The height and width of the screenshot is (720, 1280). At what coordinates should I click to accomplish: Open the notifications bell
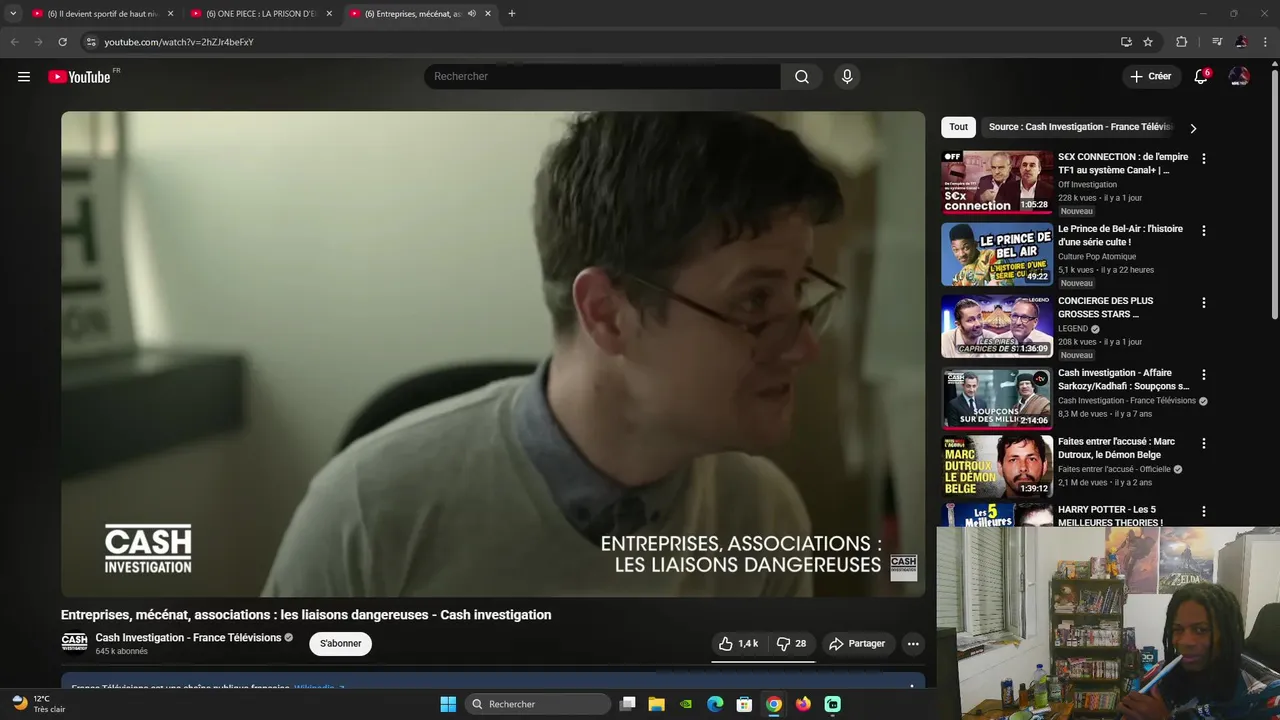(1201, 77)
